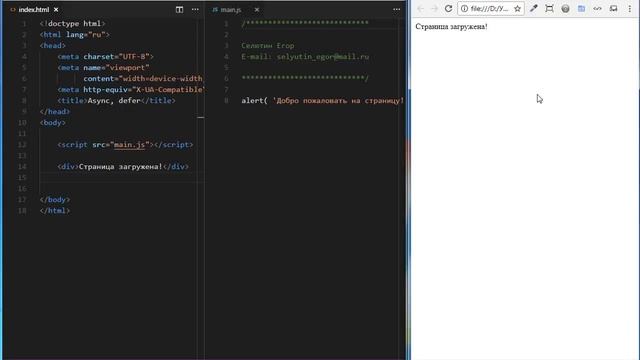The image size is (640, 360).
Task: Click the meta name="viewport" line
Action: 103,68
